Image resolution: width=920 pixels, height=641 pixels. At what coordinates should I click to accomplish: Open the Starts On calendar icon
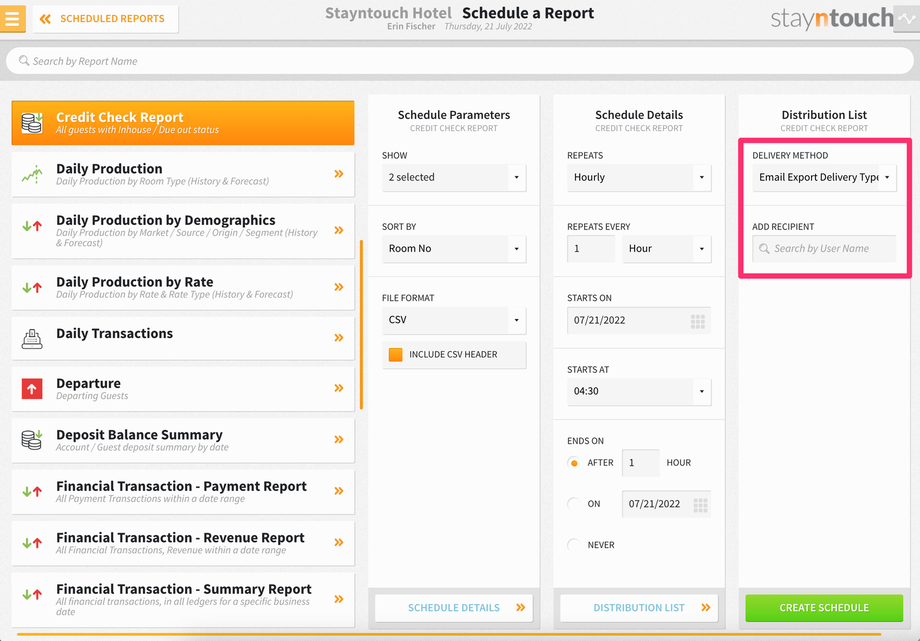pos(698,321)
